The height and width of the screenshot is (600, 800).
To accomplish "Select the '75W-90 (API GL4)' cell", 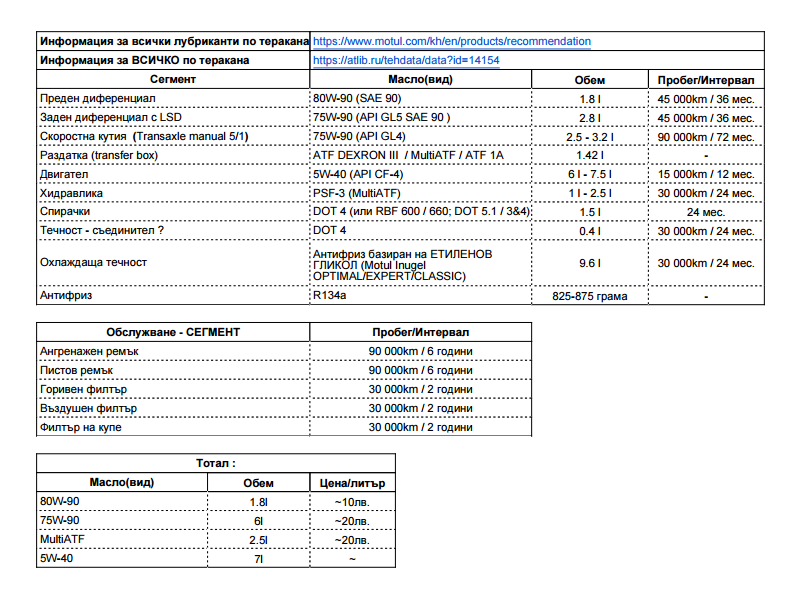I will (420, 136).
